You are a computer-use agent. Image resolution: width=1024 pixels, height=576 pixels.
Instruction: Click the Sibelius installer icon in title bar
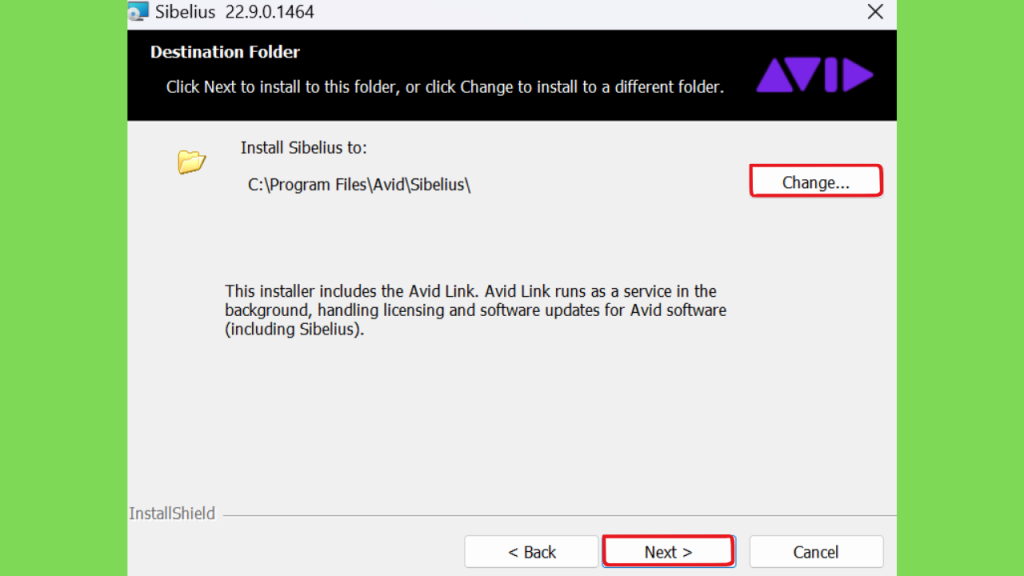coord(138,11)
